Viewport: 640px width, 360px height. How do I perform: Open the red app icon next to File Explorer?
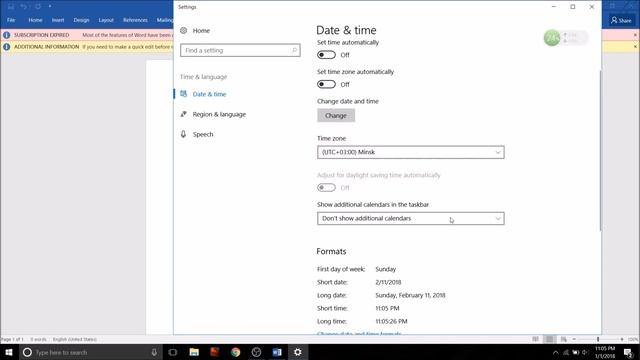click(x=215, y=352)
